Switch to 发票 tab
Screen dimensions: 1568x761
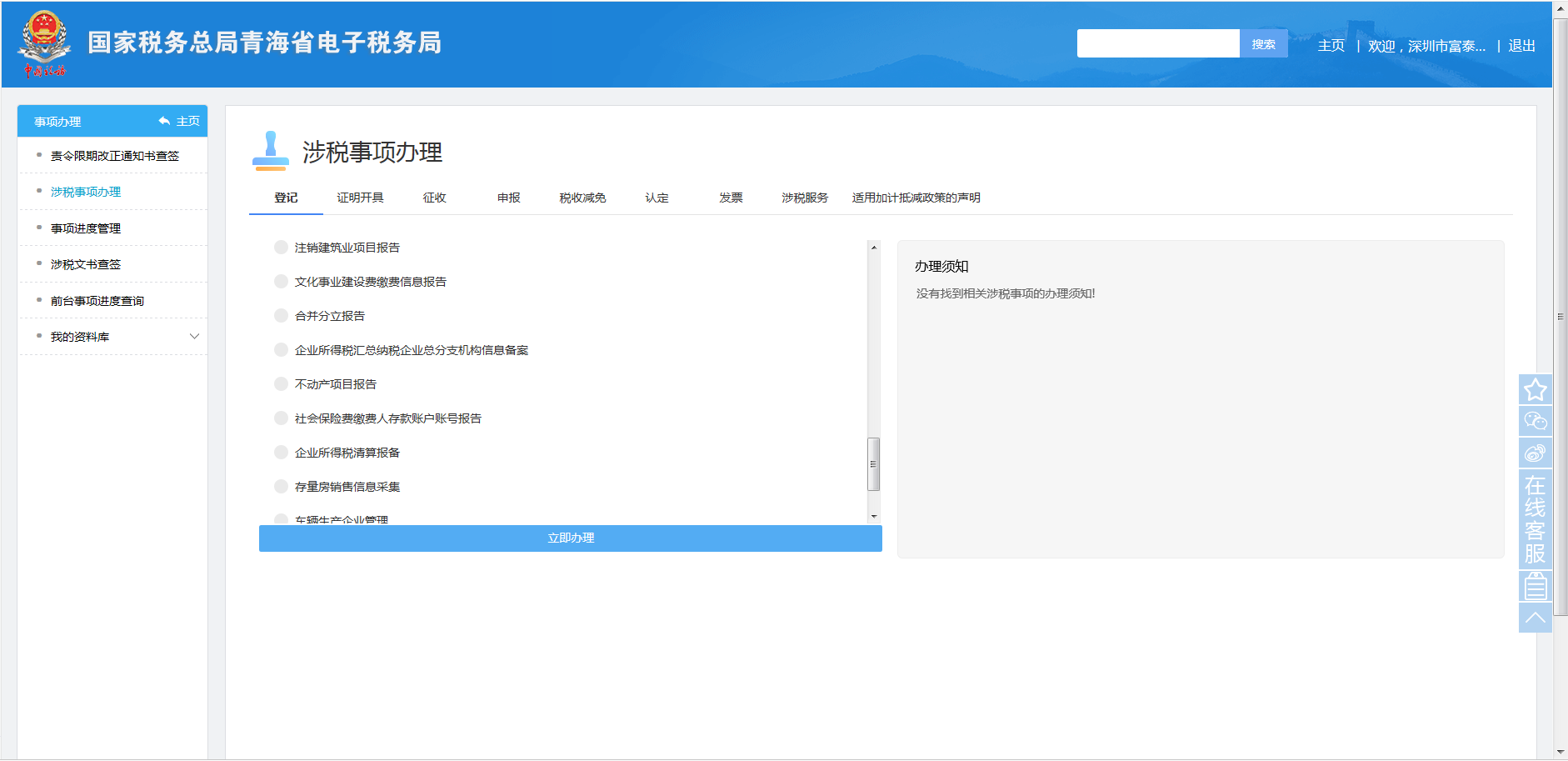click(731, 198)
